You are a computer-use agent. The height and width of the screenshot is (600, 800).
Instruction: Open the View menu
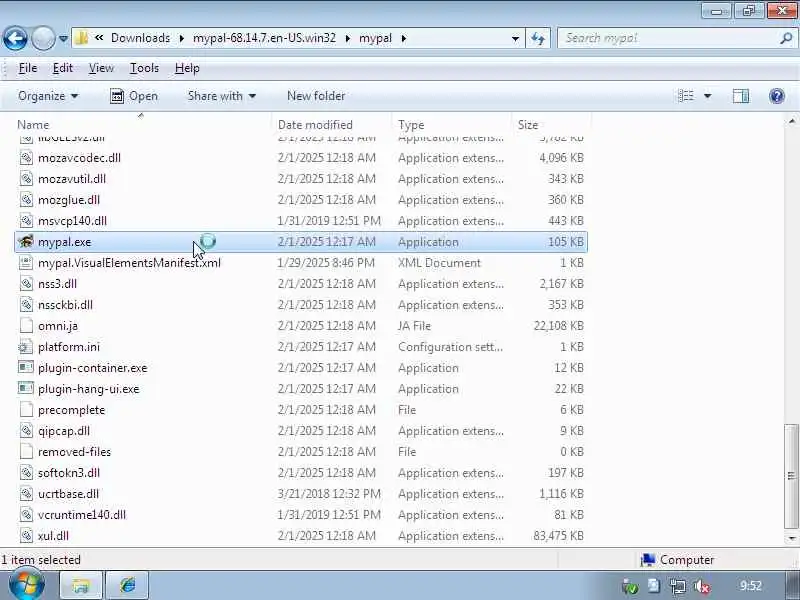point(101,68)
